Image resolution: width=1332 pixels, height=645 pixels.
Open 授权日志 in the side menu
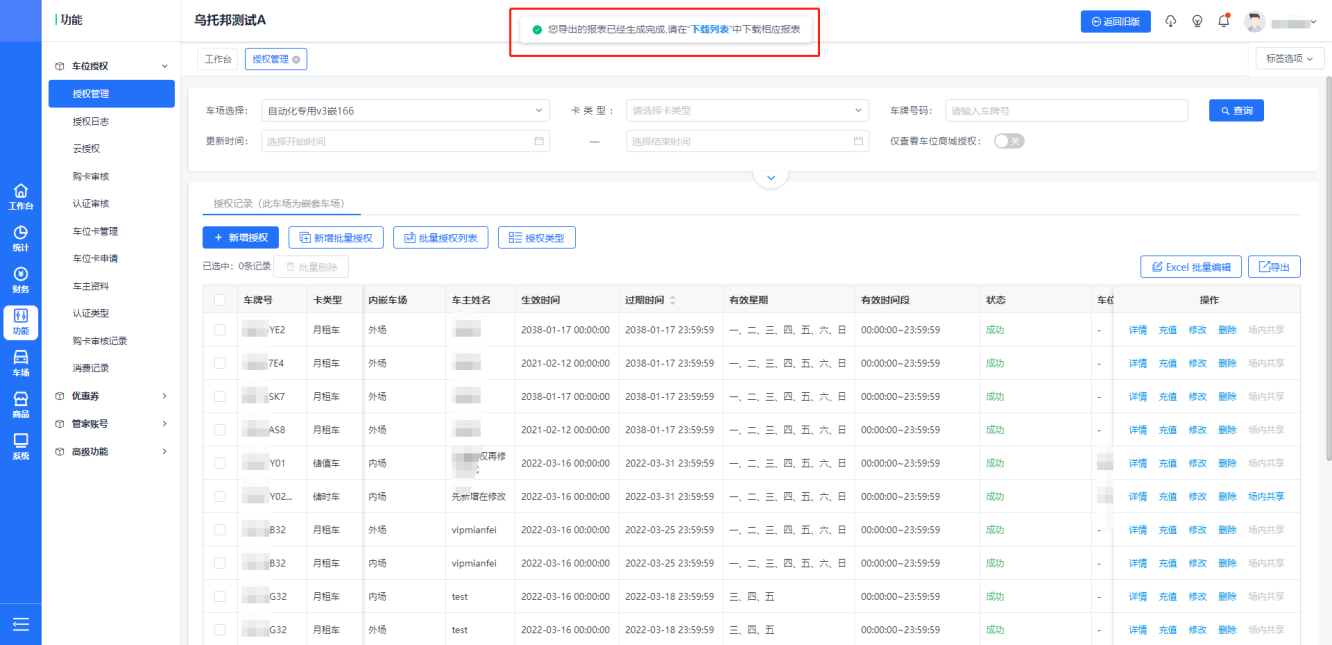tap(91, 121)
